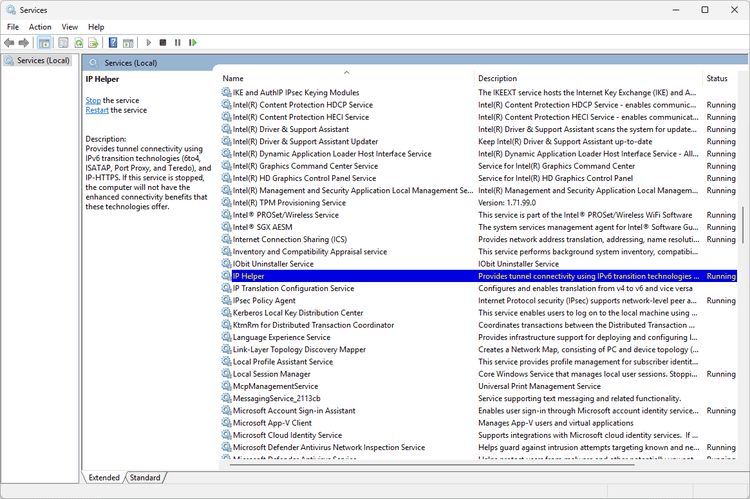Open the View menu

pyautogui.click(x=70, y=27)
